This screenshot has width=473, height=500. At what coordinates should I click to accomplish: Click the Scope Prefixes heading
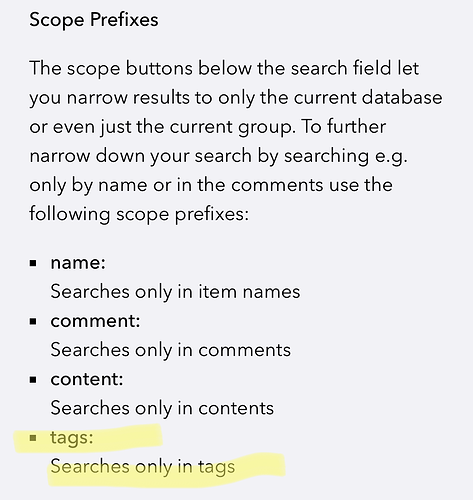click(94, 20)
